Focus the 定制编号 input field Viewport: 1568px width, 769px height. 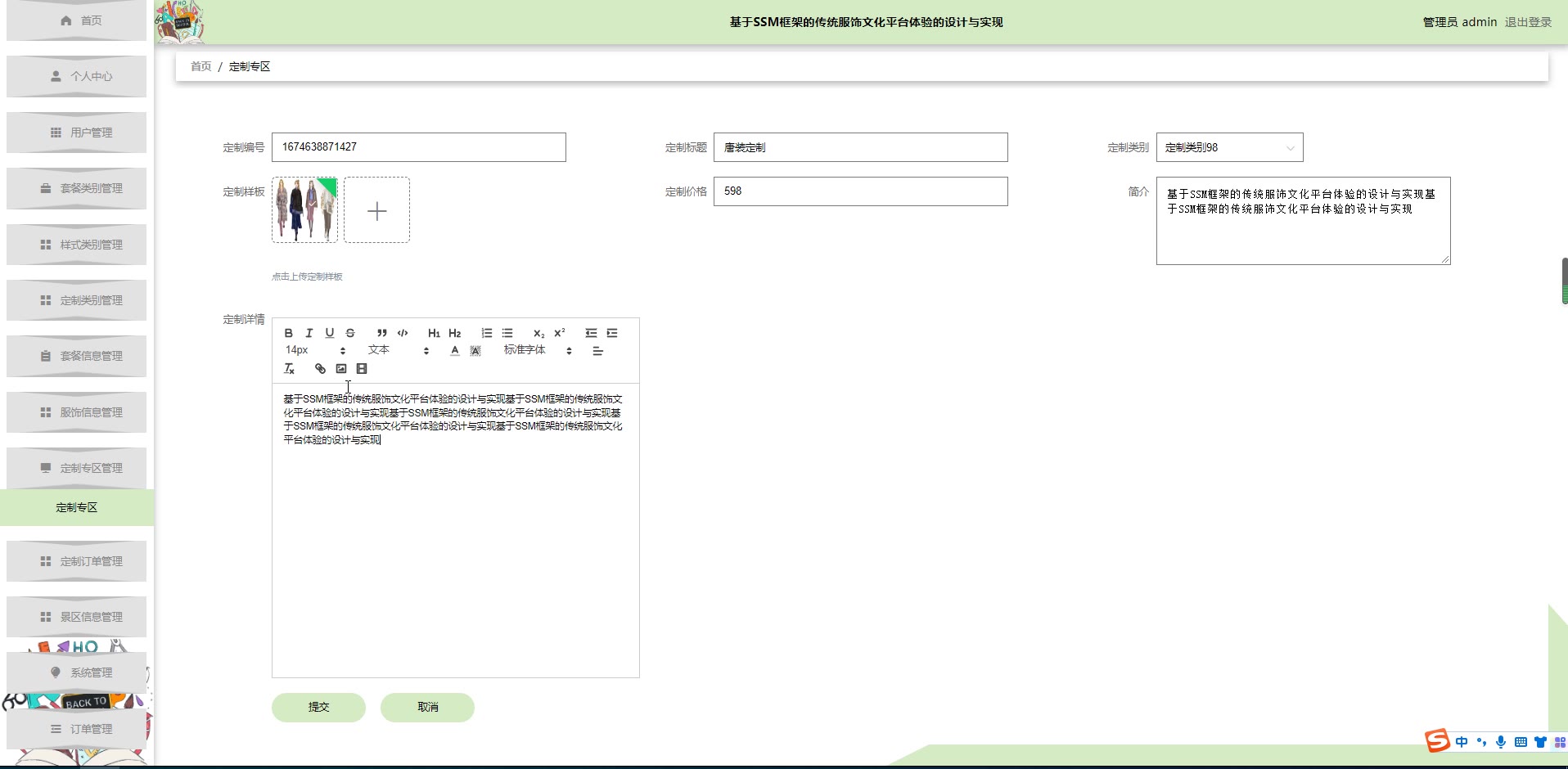coord(418,147)
